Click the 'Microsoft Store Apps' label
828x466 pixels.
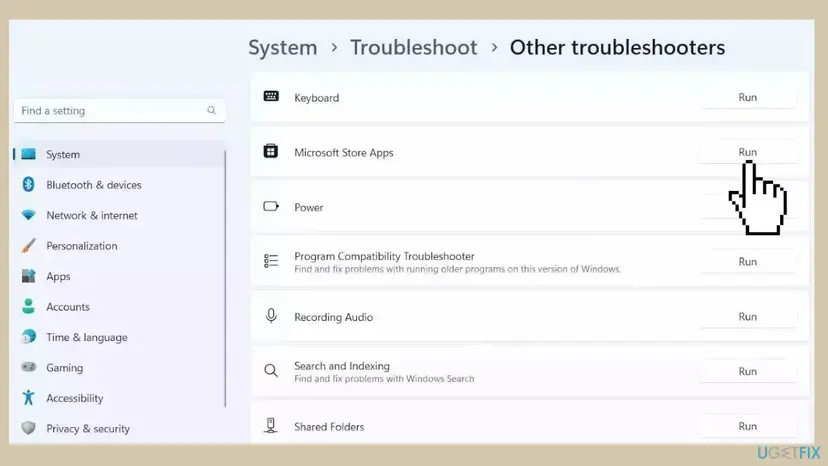(x=344, y=153)
